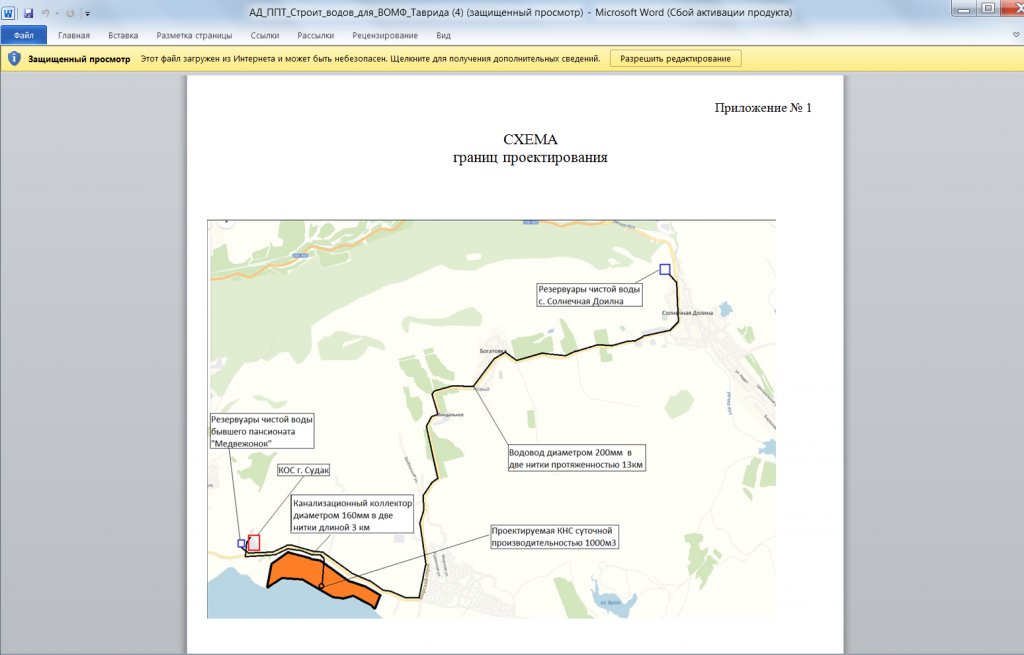This screenshot has height=655, width=1024.
Task: Maximize the Word window
Action: (x=987, y=9)
